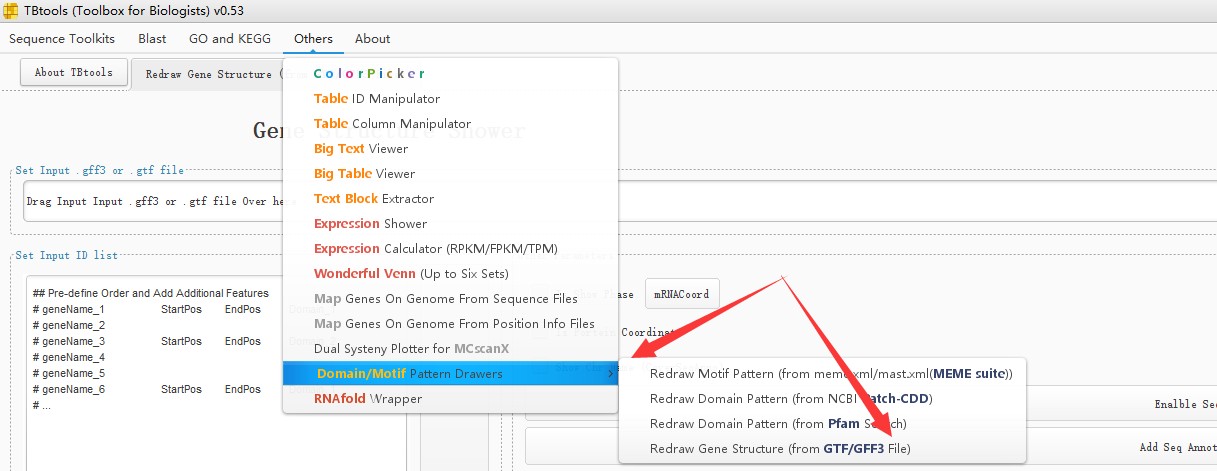Click the 'Set Input ID list' label
Image resolution: width=1217 pixels, height=471 pixels.
tap(67, 256)
